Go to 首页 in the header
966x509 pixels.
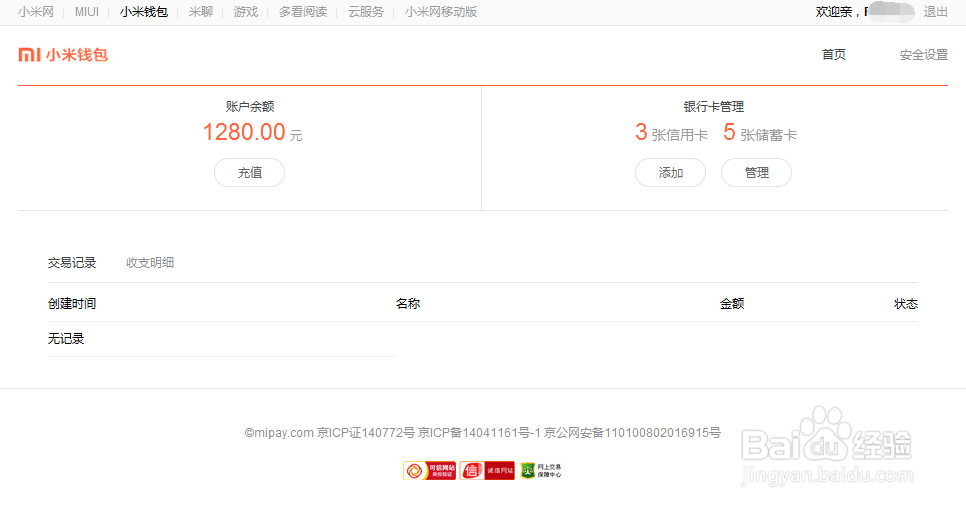(x=834, y=55)
